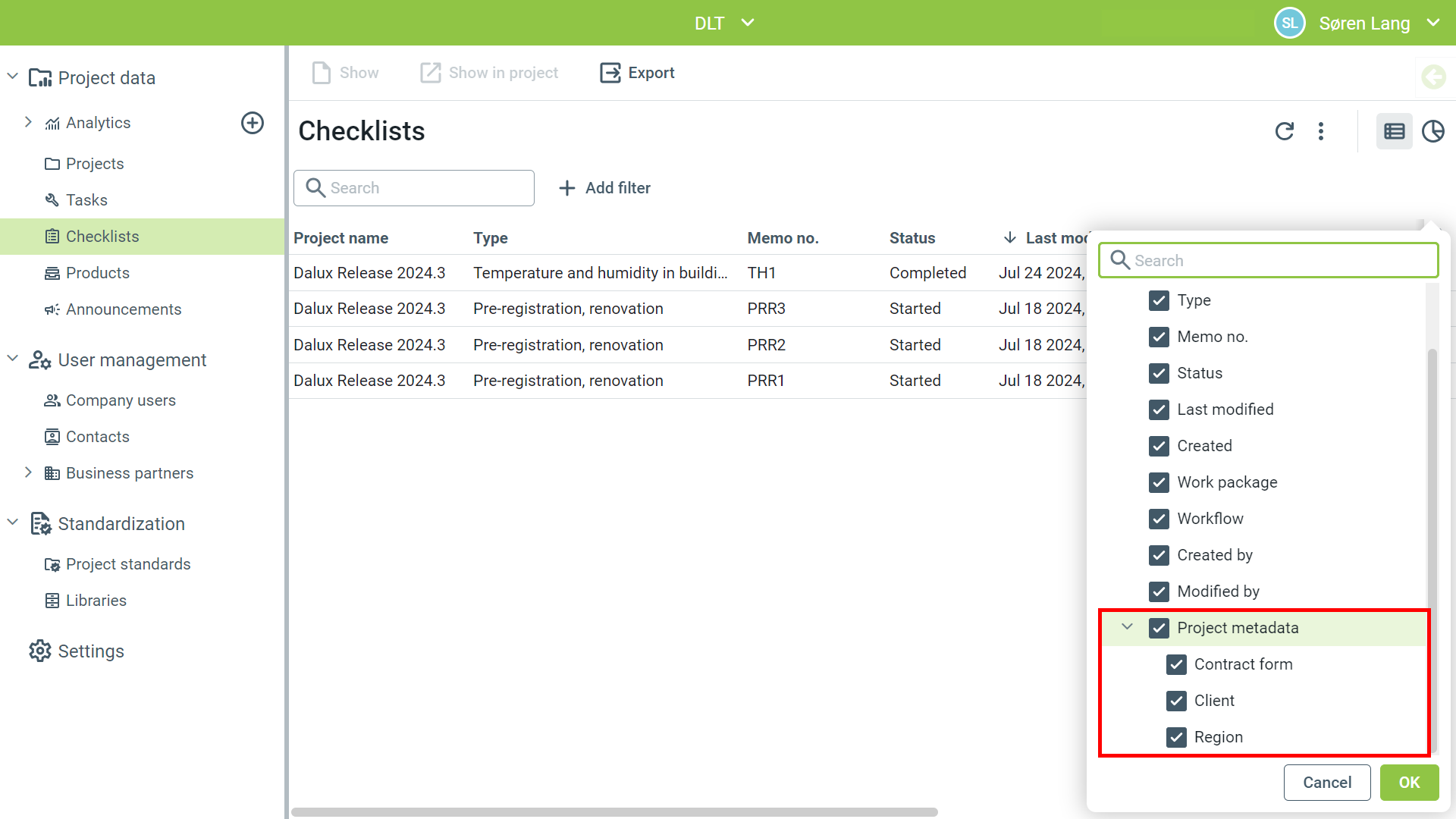
Task: Open the Søren Lang user dropdown
Action: click(1432, 23)
